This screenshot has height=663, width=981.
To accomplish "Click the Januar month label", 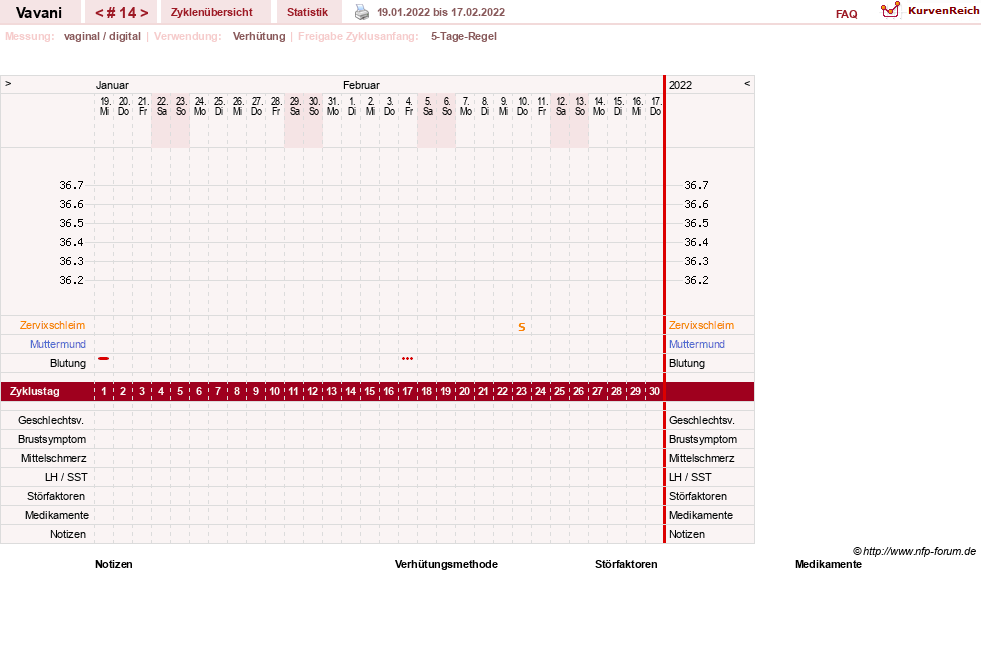I will coord(112,85).
